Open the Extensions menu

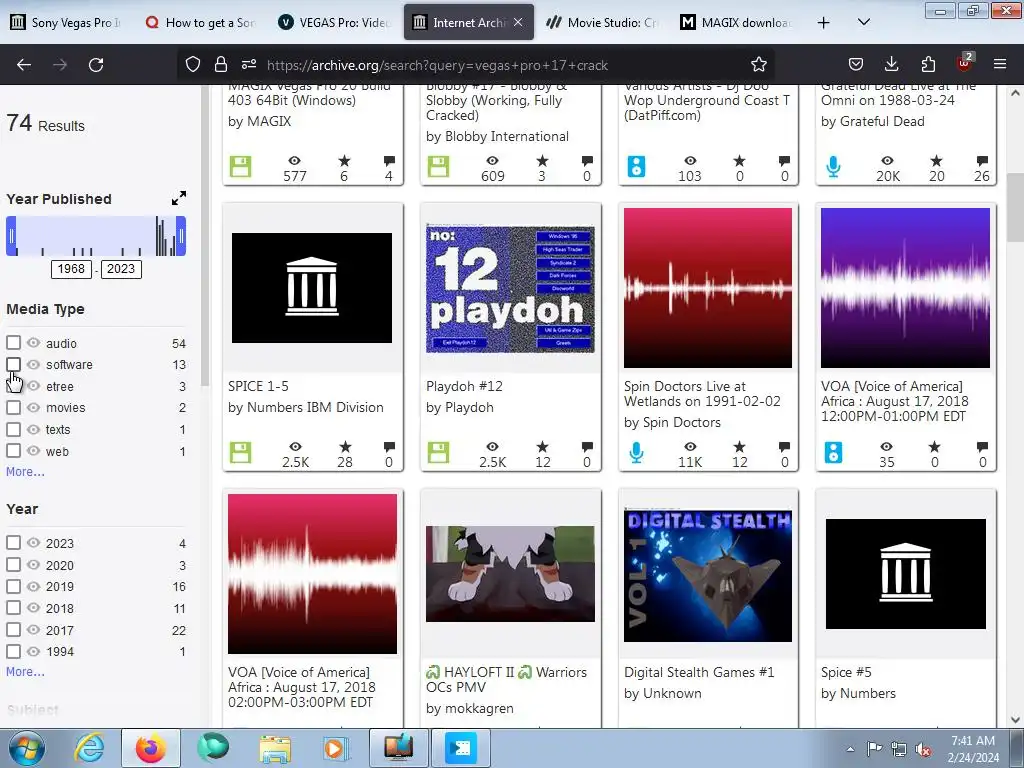[x=928, y=64]
